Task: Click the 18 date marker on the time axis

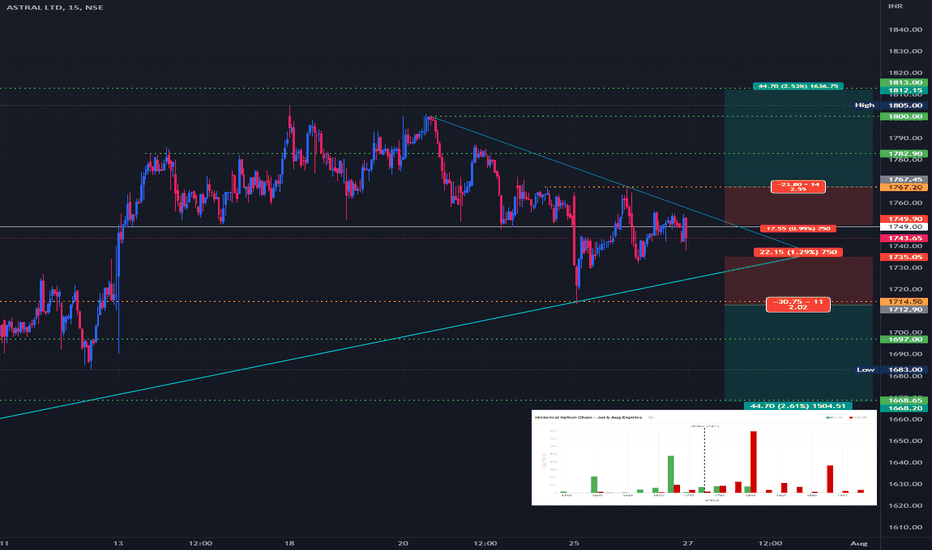Action: 289,543
